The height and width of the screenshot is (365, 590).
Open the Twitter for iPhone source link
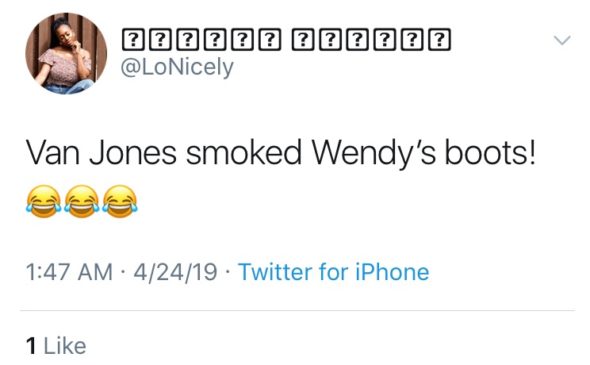(x=333, y=272)
